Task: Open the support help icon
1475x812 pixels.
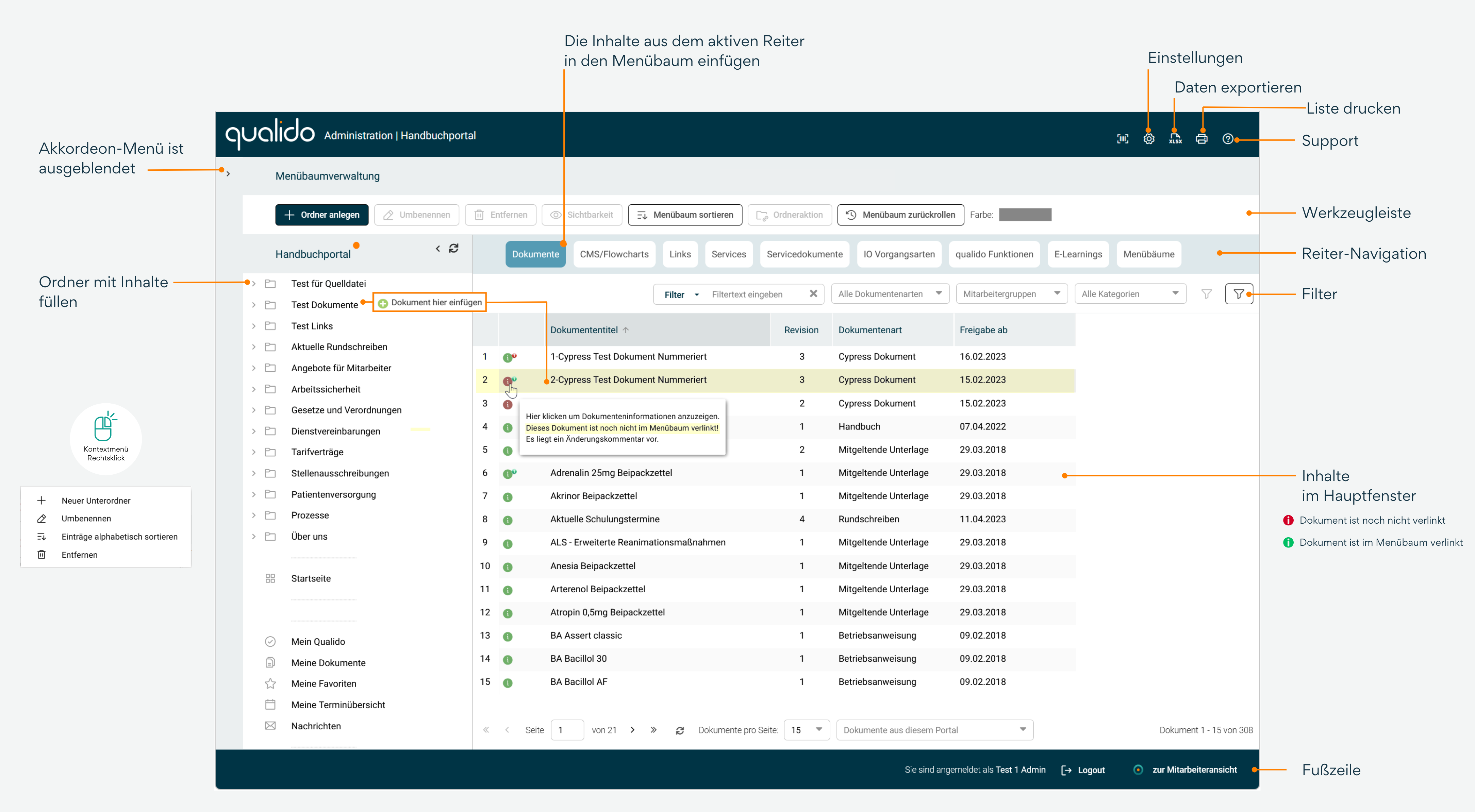Action: [1228, 139]
